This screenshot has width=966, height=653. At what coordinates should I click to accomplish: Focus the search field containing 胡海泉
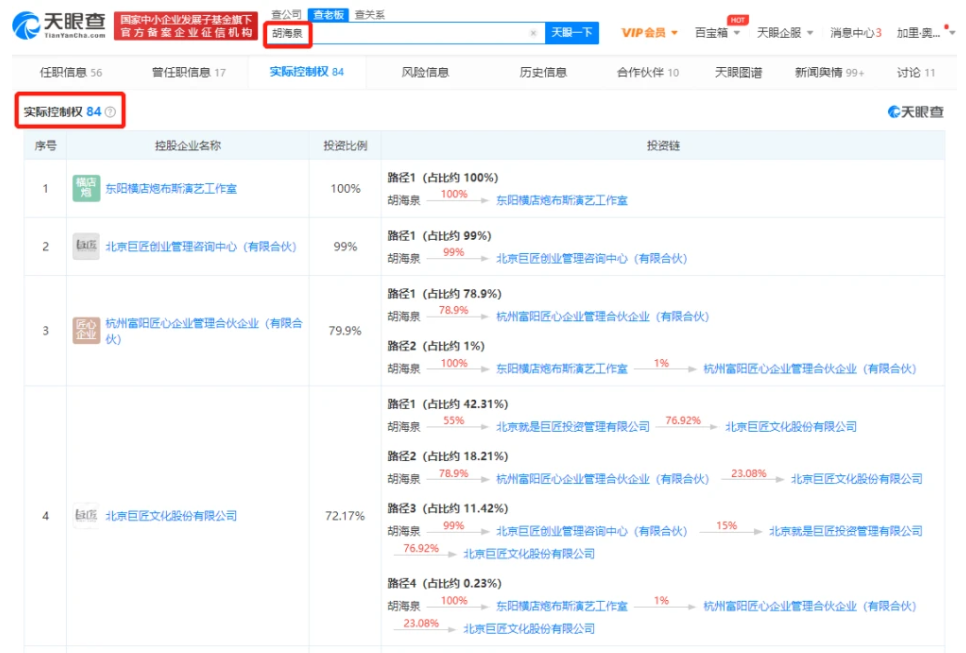(x=405, y=33)
